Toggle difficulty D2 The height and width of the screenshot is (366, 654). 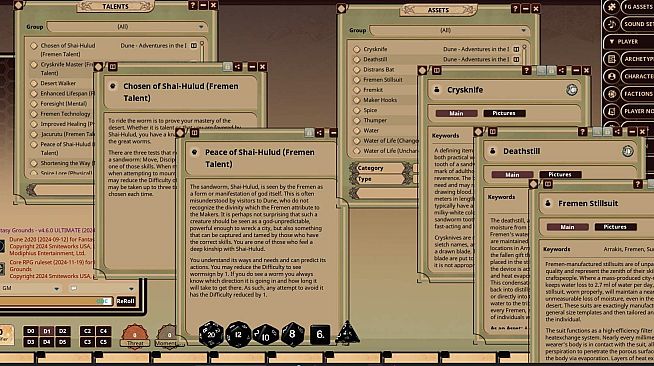point(63,331)
